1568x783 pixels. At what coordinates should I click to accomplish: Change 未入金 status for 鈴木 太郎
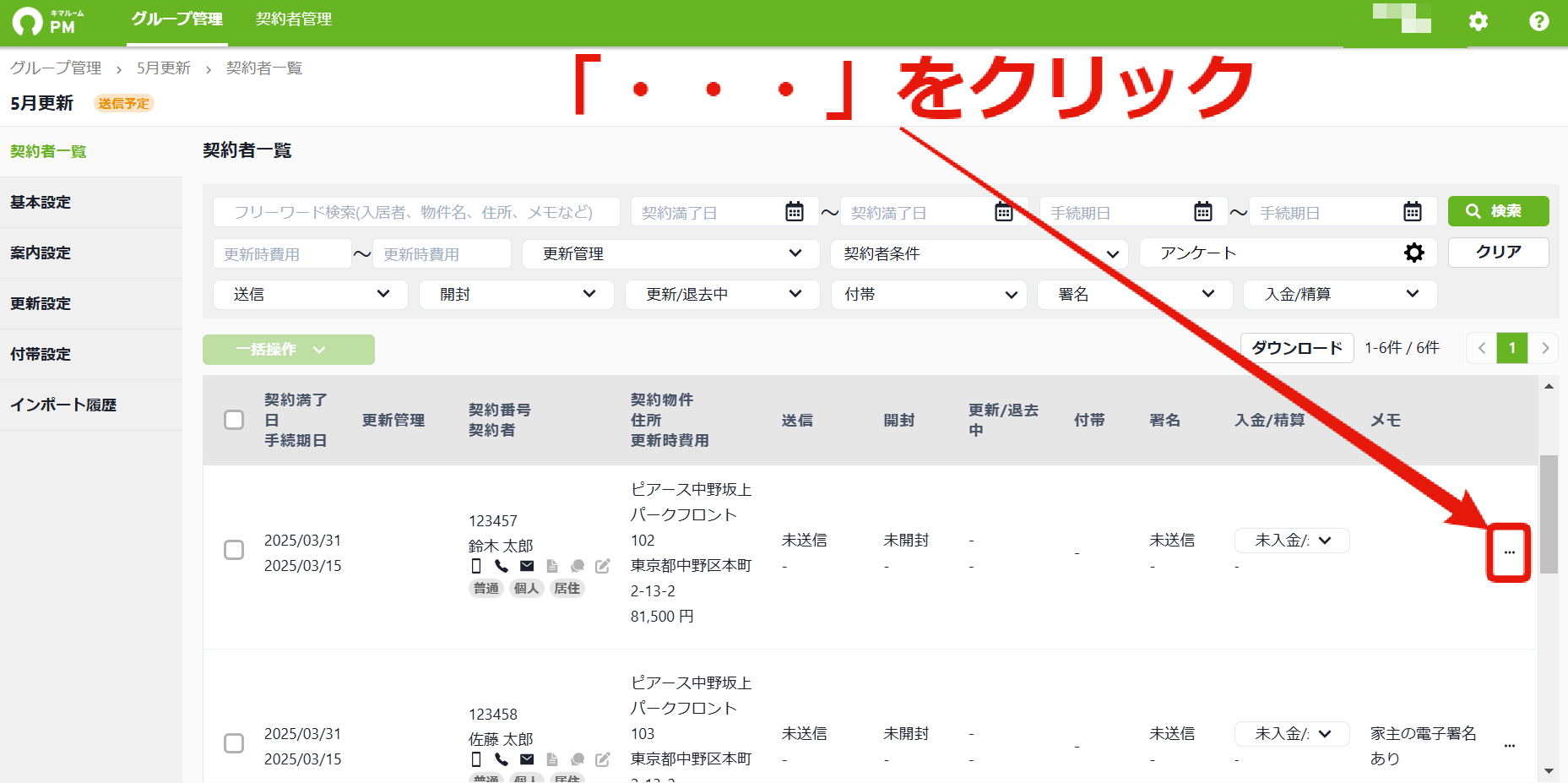[x=1292, y=541]
